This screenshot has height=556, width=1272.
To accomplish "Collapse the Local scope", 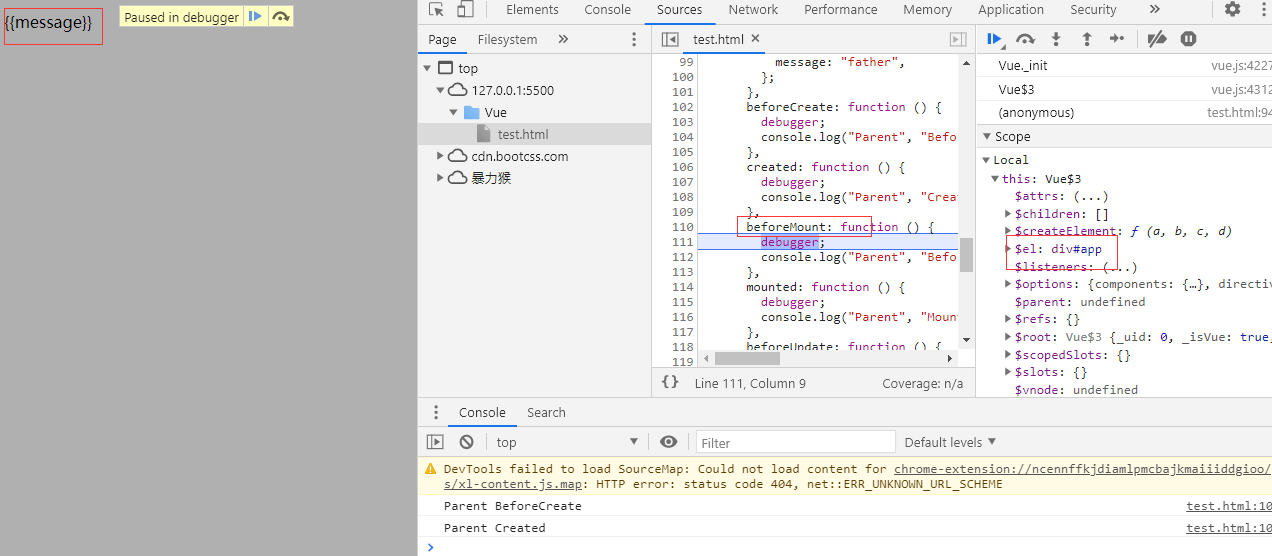I will click(985, 160).
